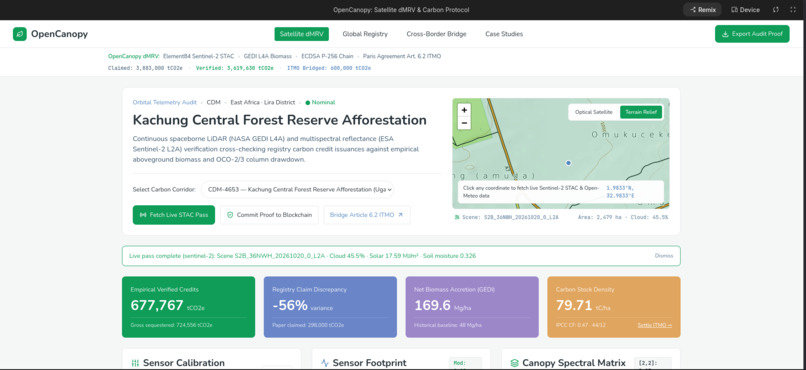Click the pulse icon beside Sensor Footprint

pos(325,363)
